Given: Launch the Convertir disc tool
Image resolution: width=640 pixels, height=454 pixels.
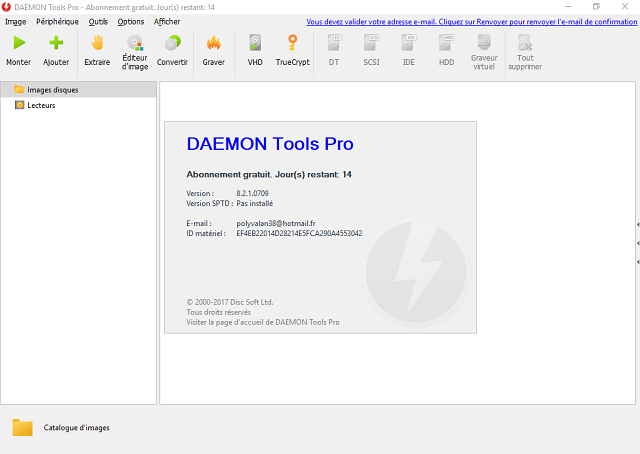Looking at the screenshot, I should click(172, 43).
